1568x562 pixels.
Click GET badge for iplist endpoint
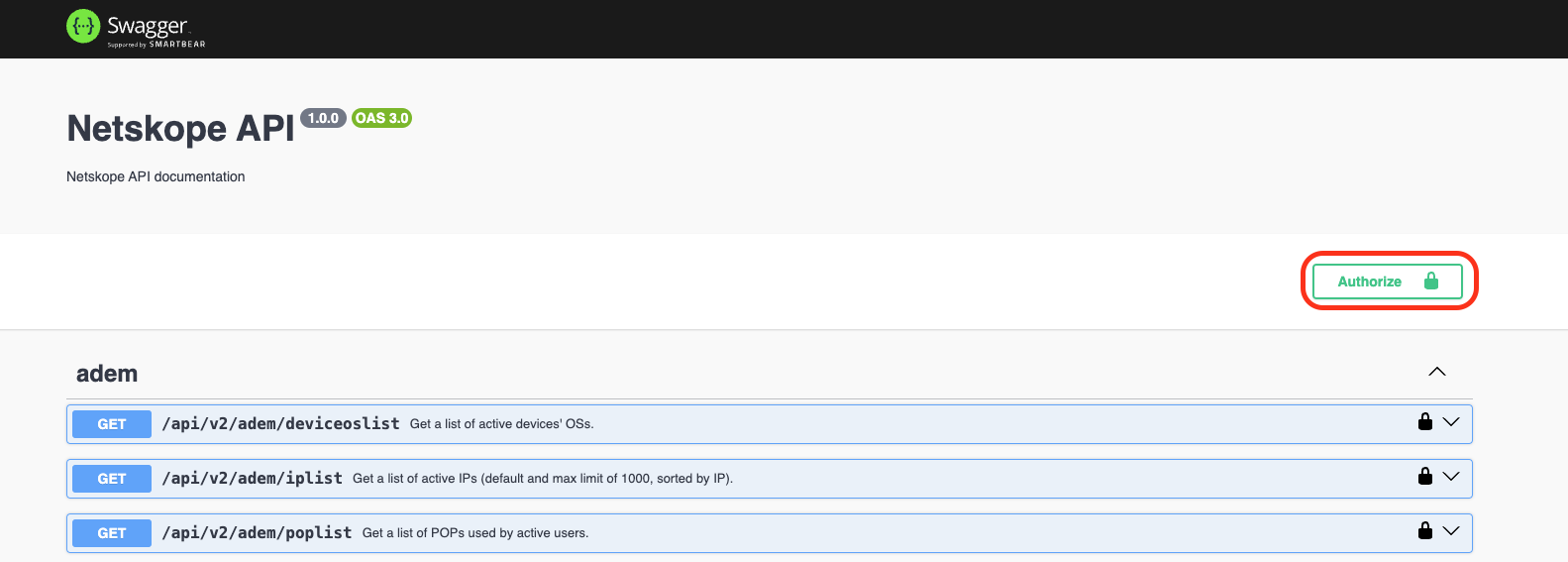click(112, 479)
